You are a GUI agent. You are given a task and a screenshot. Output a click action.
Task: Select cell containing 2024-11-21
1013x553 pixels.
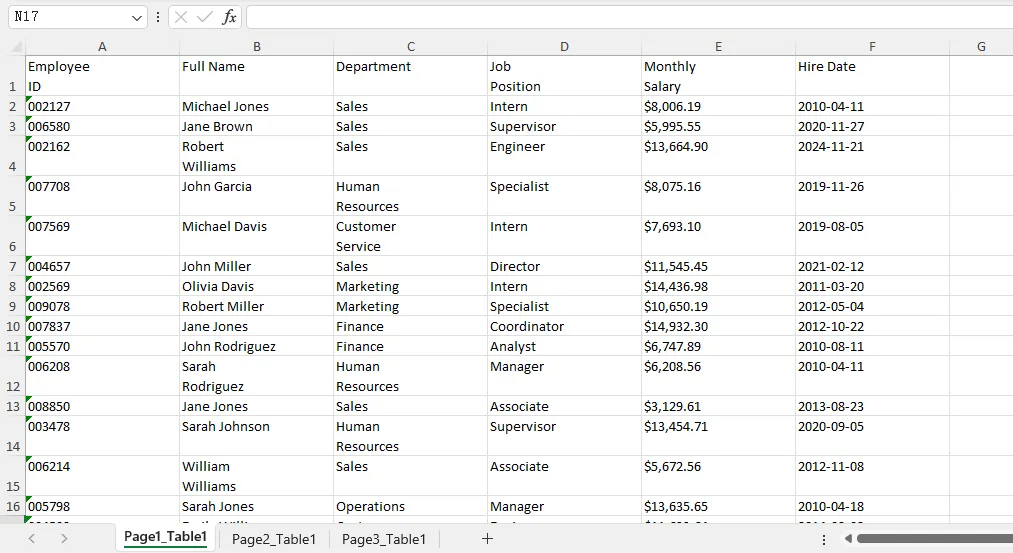tap(872, 156)
